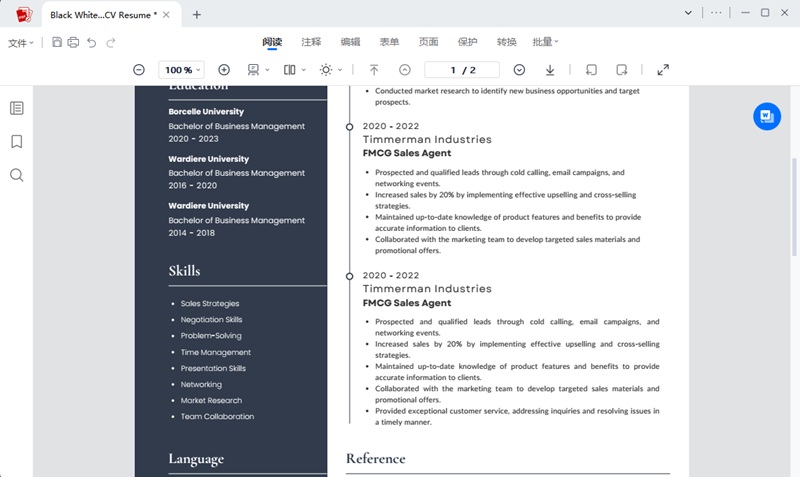
Task: Jump to the last page icon
Action: coord(550,70)
